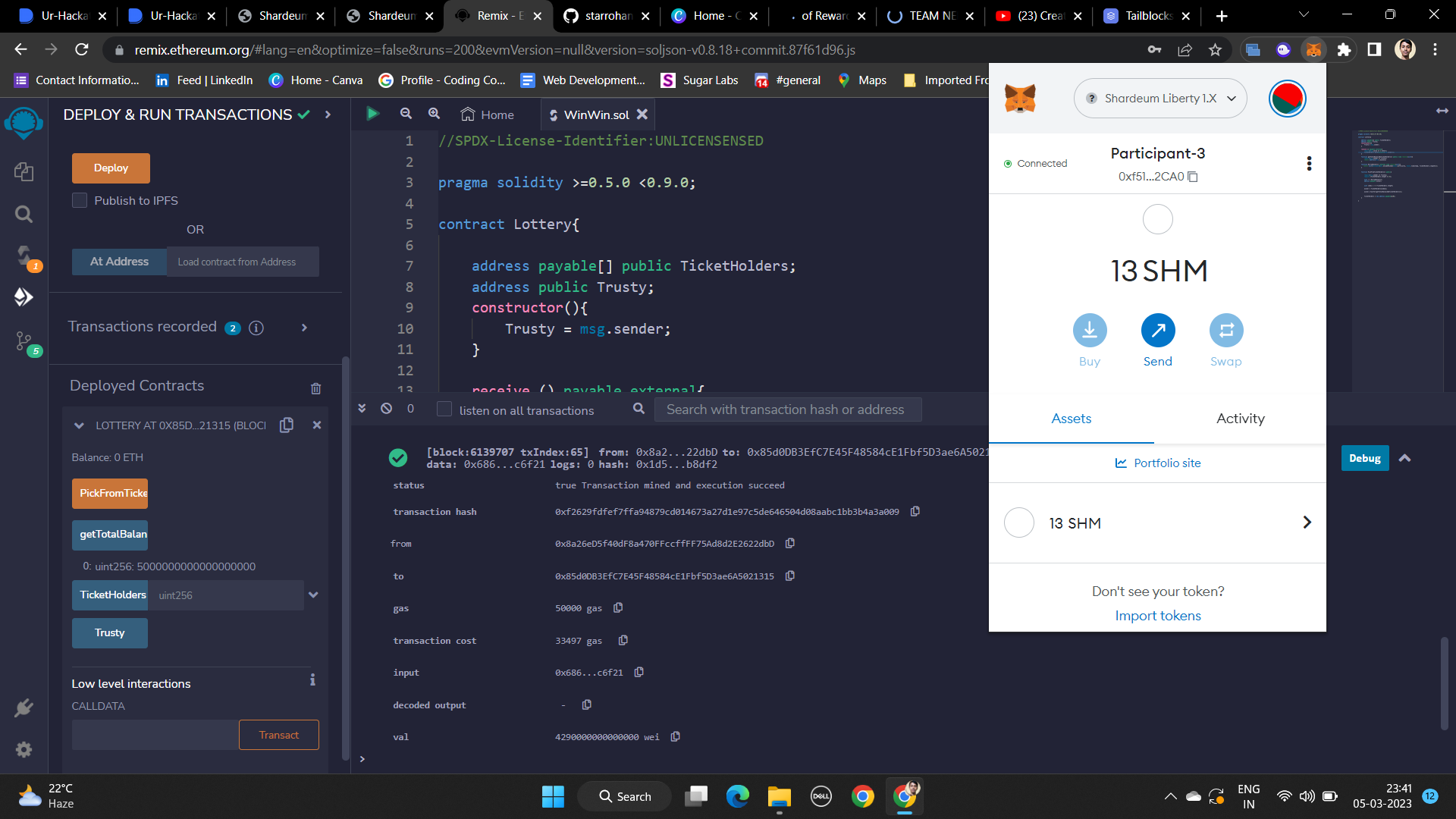Expand the TicketHolders function parameters
Image resolution: width=1456 pixels, height=819 pixels.
[313, 595]
